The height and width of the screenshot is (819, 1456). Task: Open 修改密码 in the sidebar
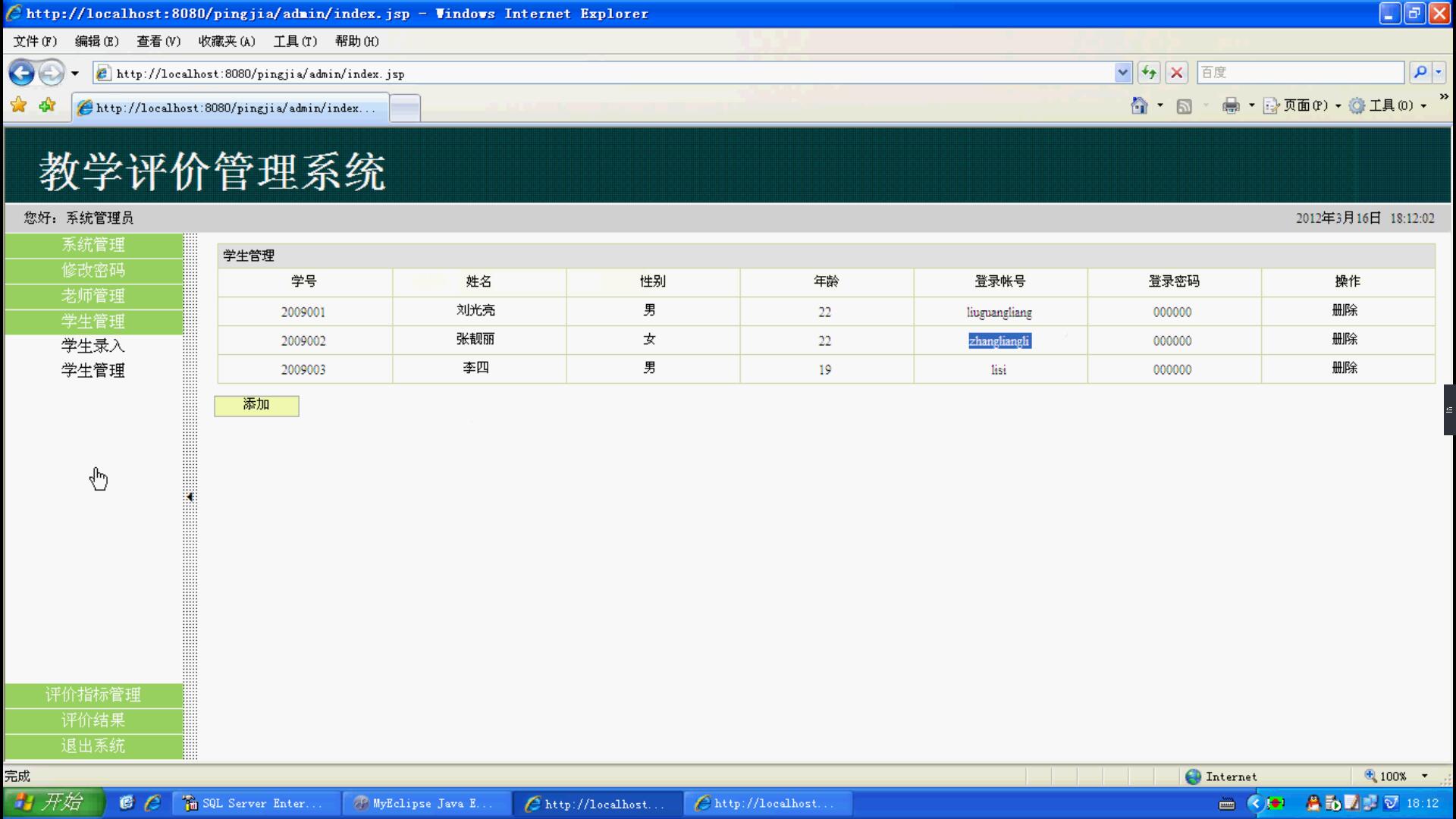[93, 271]
